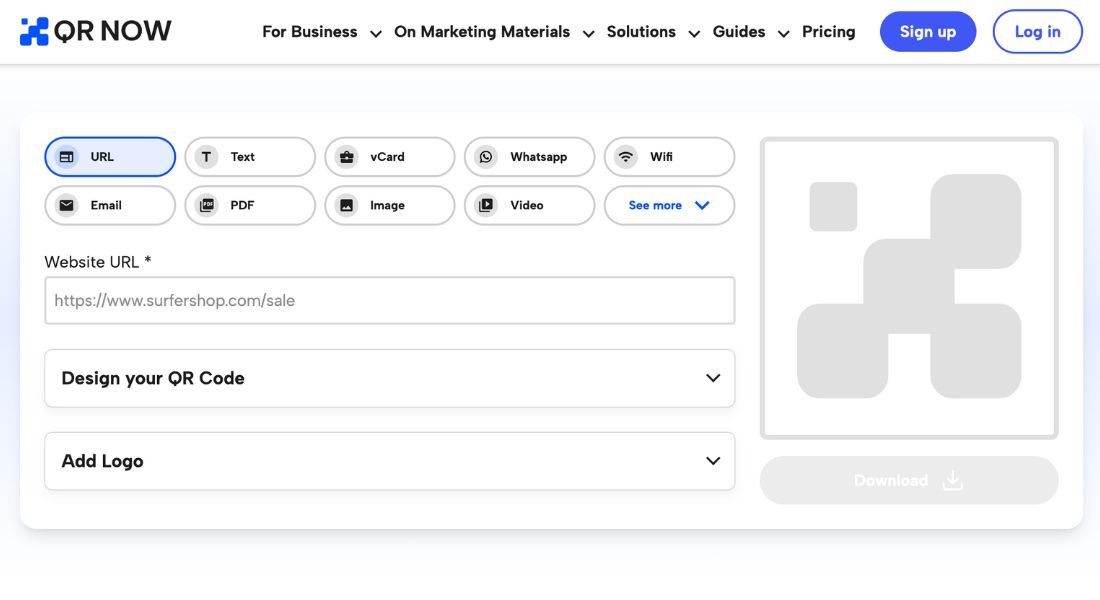Viewport: 1100px width, 600px height.
Task: Click the Sign up button
Action: point(927,32)
